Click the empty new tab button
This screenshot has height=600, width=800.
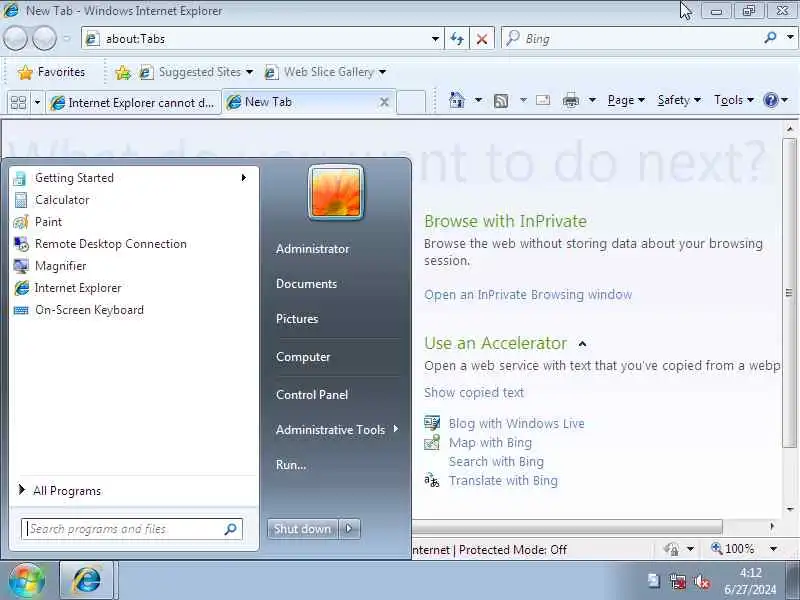point(411,102)
